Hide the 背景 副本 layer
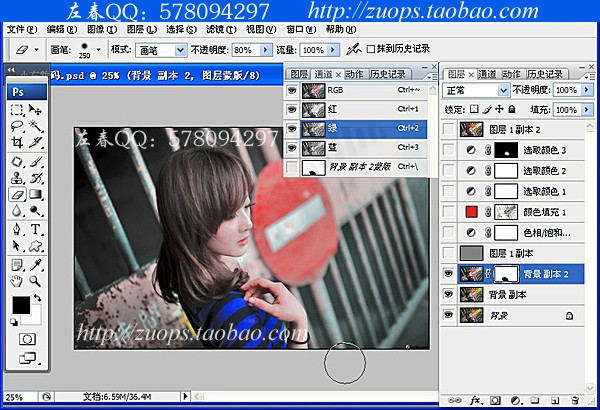The height and width of the screenshot is (410, 600). (x=448, y=294)
